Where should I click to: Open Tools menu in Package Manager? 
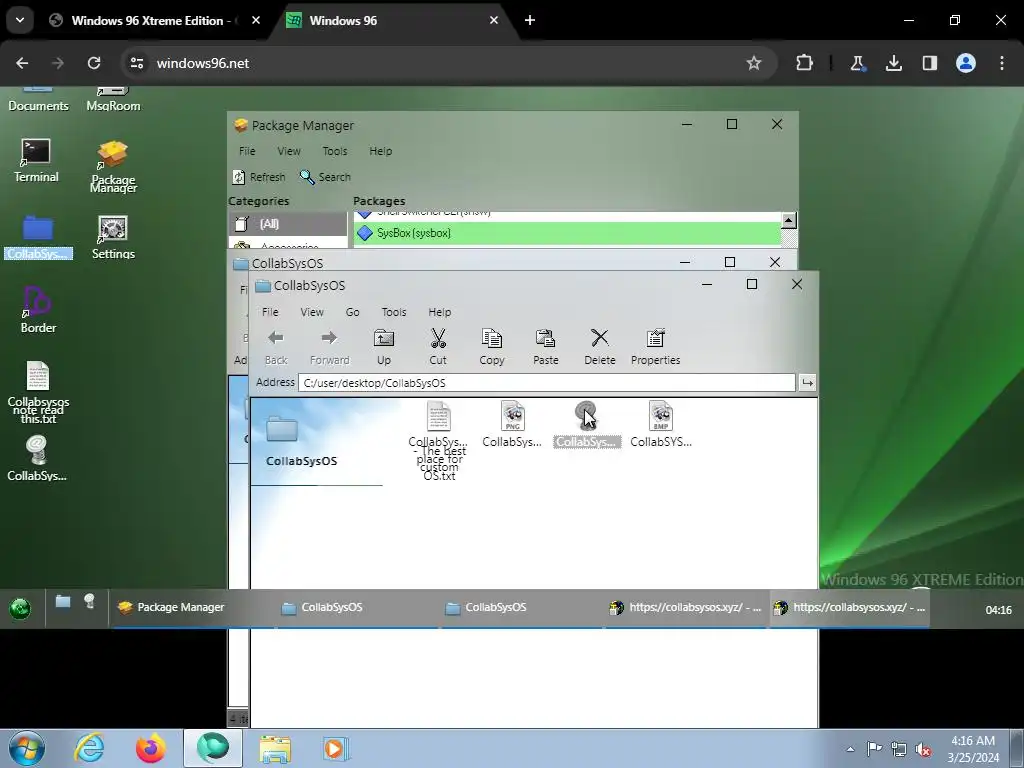[334, 151]
